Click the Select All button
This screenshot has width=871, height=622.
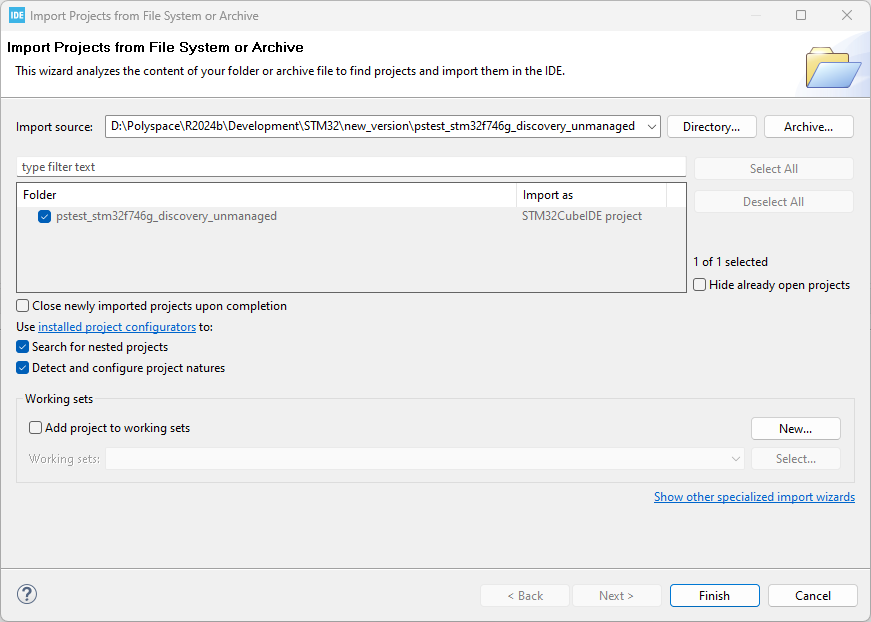click(774, 169)
